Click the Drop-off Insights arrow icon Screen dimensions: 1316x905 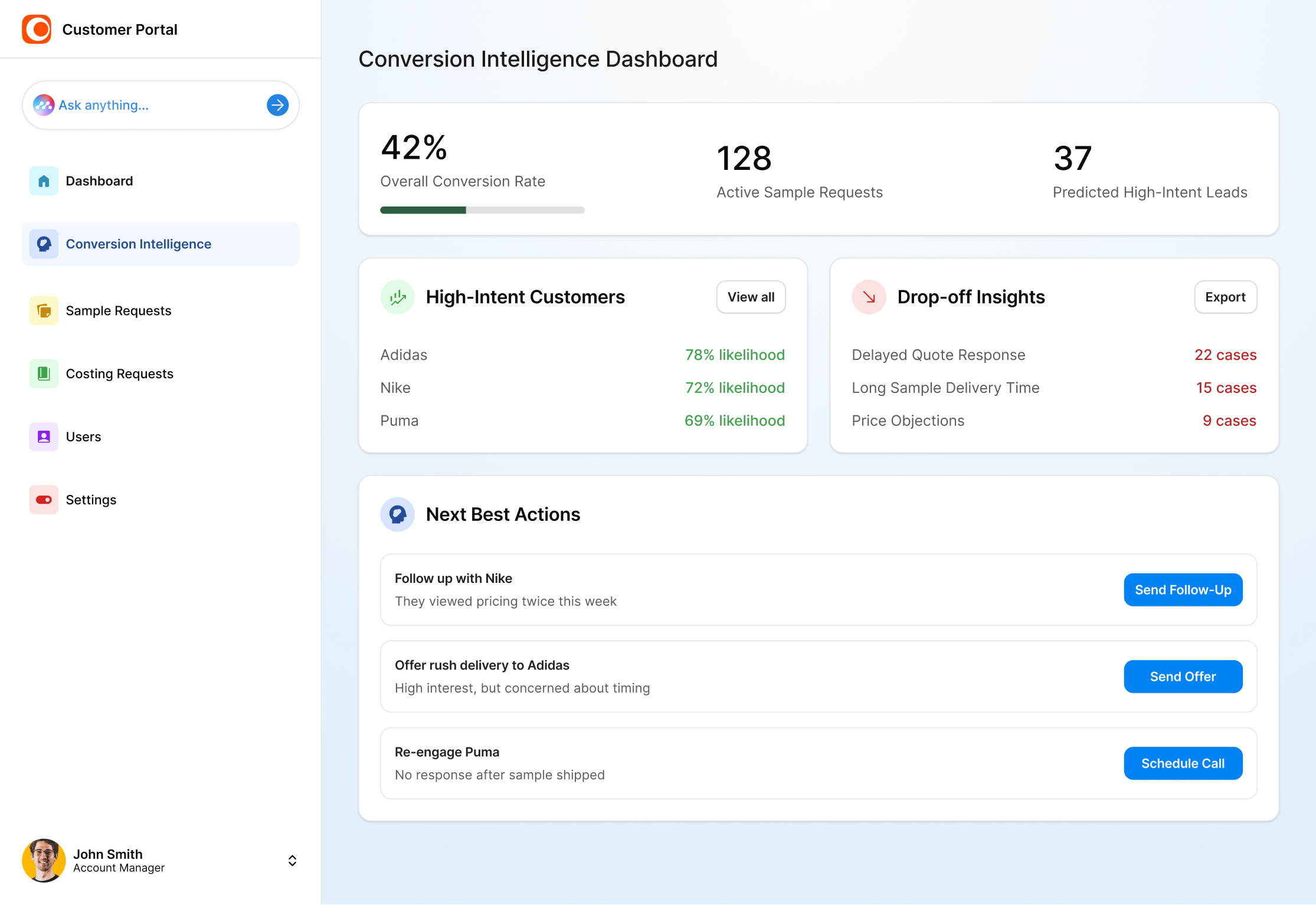[869, 297]
